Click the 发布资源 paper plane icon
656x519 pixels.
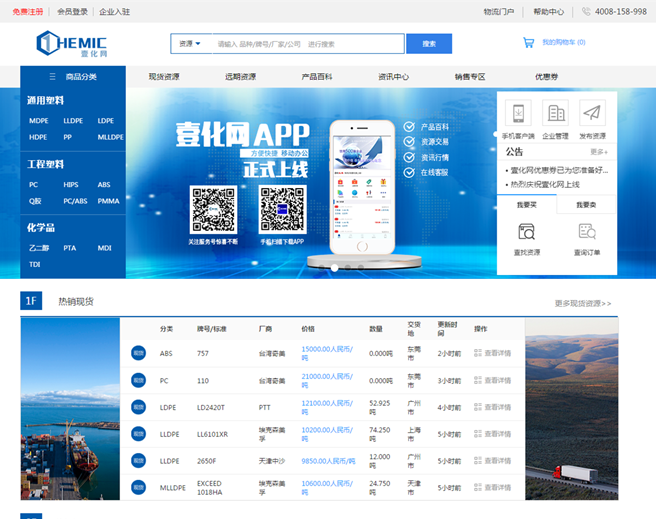tap(592, 112)
